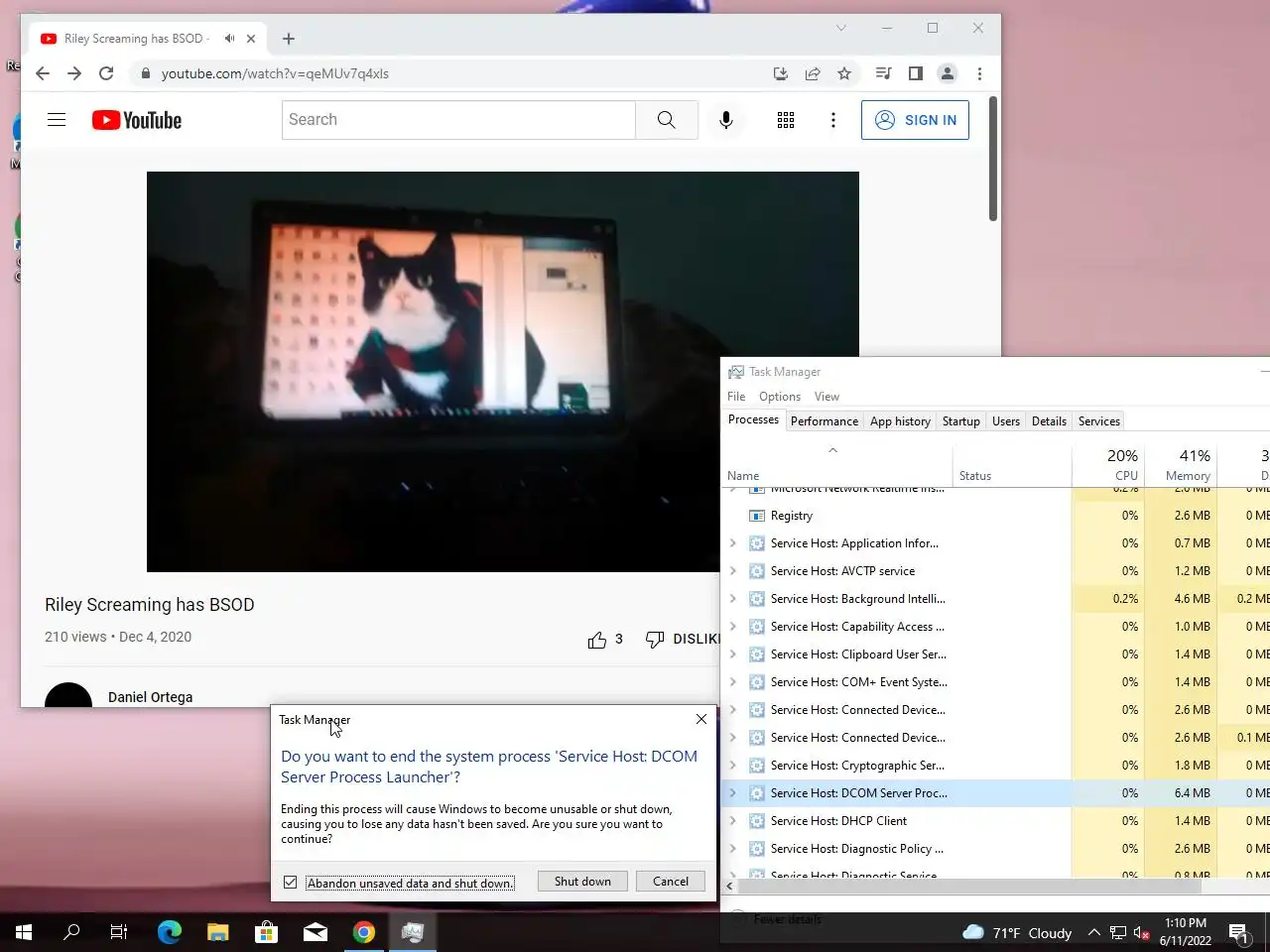Viewport: 1270px width, 952px height.
Task: Go forward with Chrome's forward arrow
Action: point(74,73)
